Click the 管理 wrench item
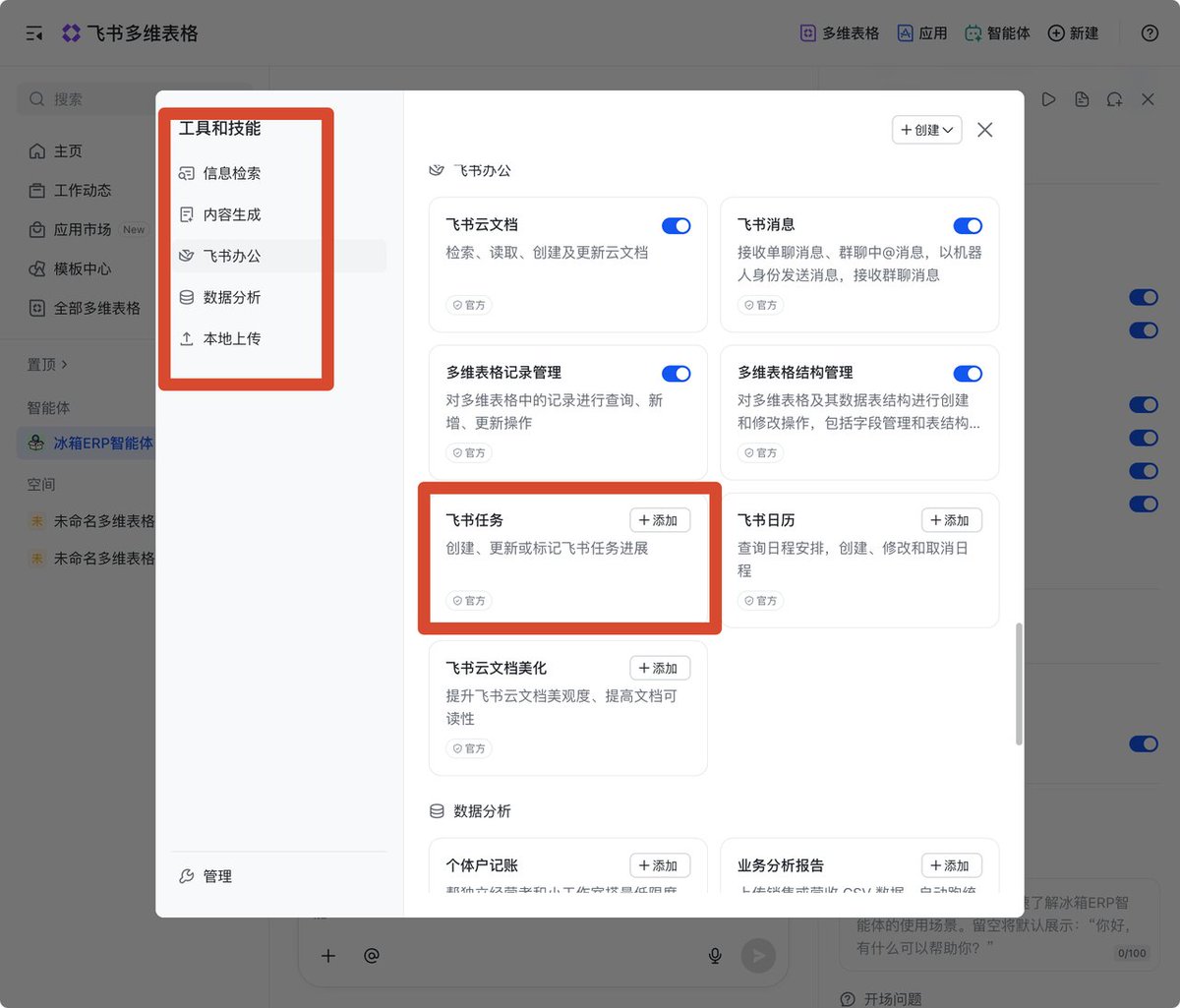Viewport: 1180px width, 1008px height. (206, 876)
